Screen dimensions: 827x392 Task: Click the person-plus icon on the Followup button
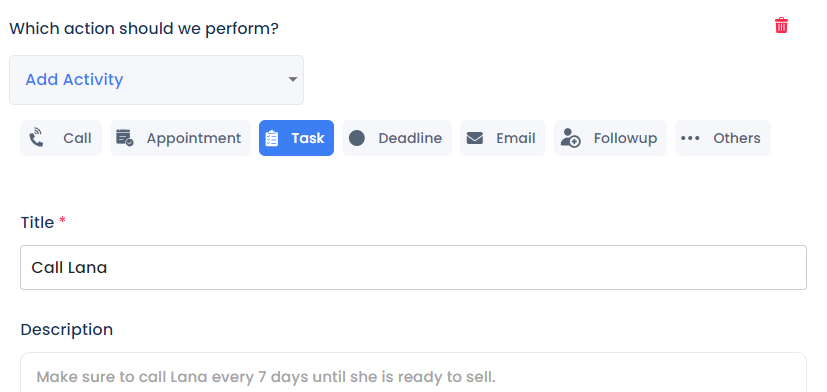coord(570,138)
